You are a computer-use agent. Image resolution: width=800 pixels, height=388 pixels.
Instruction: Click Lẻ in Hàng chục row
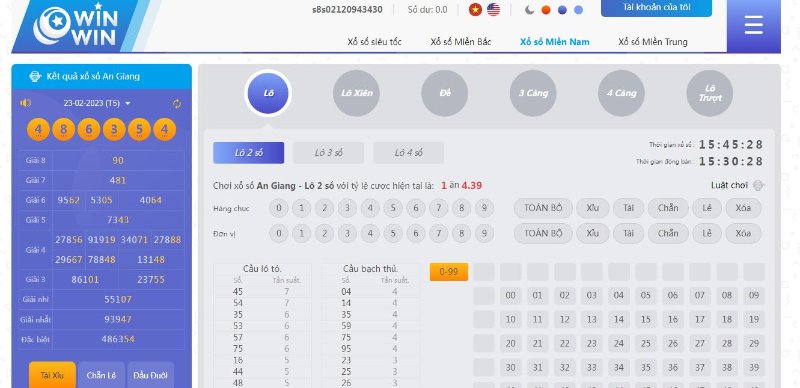(707, 208)
